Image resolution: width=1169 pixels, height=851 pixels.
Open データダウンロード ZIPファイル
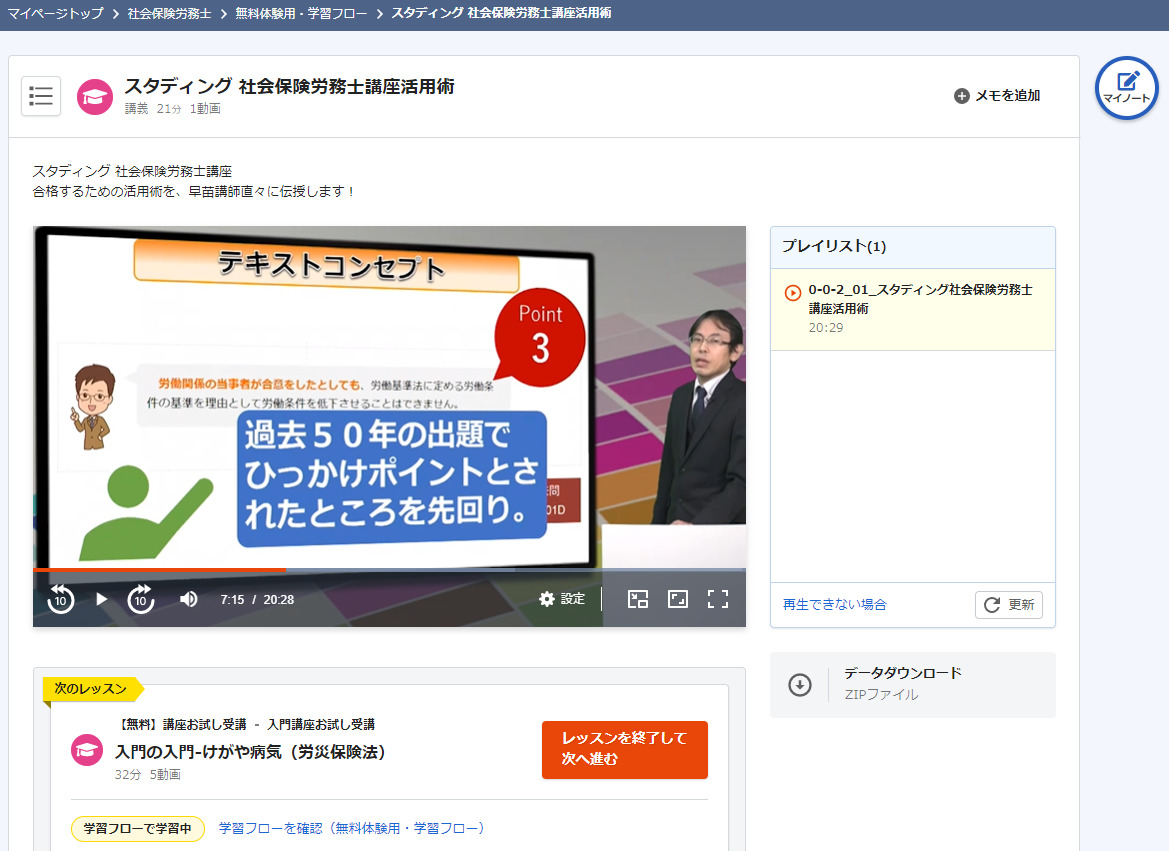click(x=913, y=685)
